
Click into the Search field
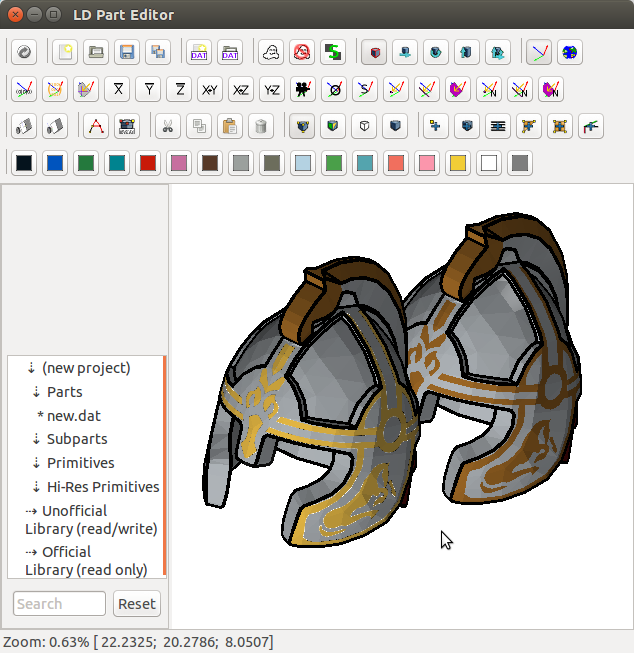[x=59, y=604]
